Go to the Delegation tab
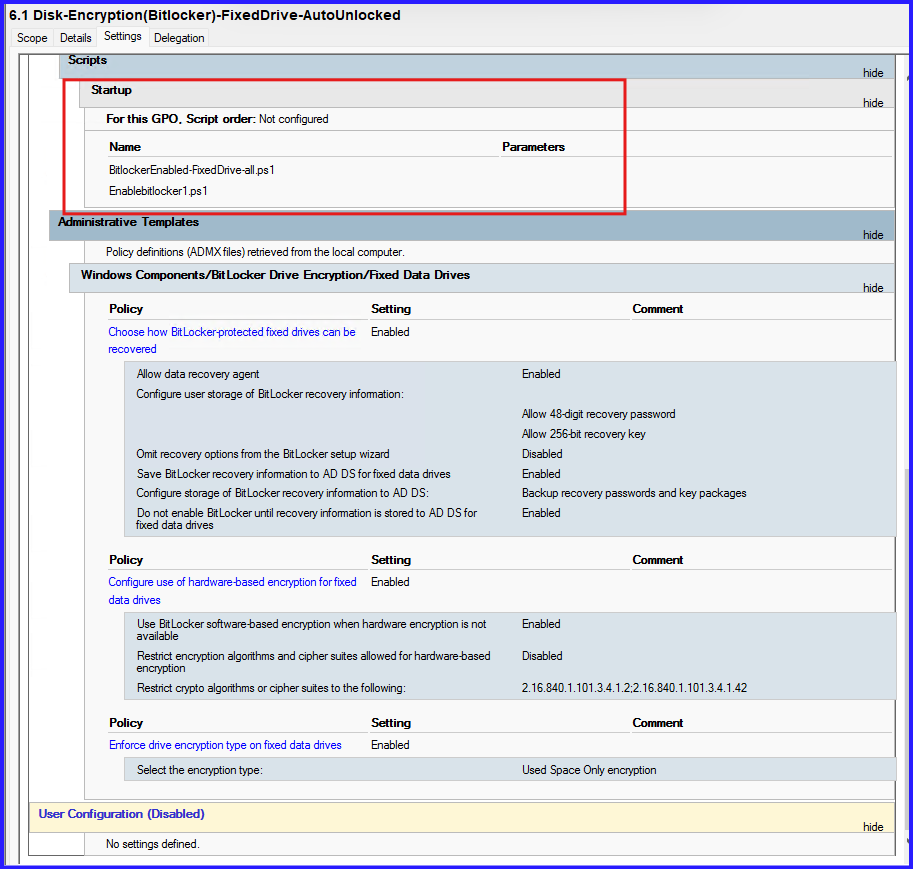Screen dimensions: 913x869 point(179,38)
